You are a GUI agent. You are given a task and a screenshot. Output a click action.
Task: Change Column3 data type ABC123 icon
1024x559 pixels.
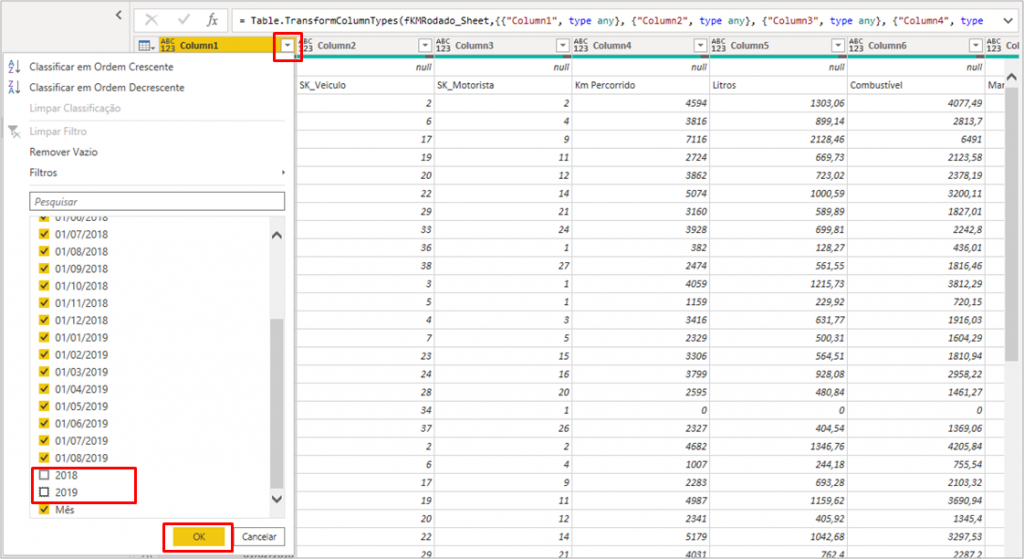click(x=443, y=45)
